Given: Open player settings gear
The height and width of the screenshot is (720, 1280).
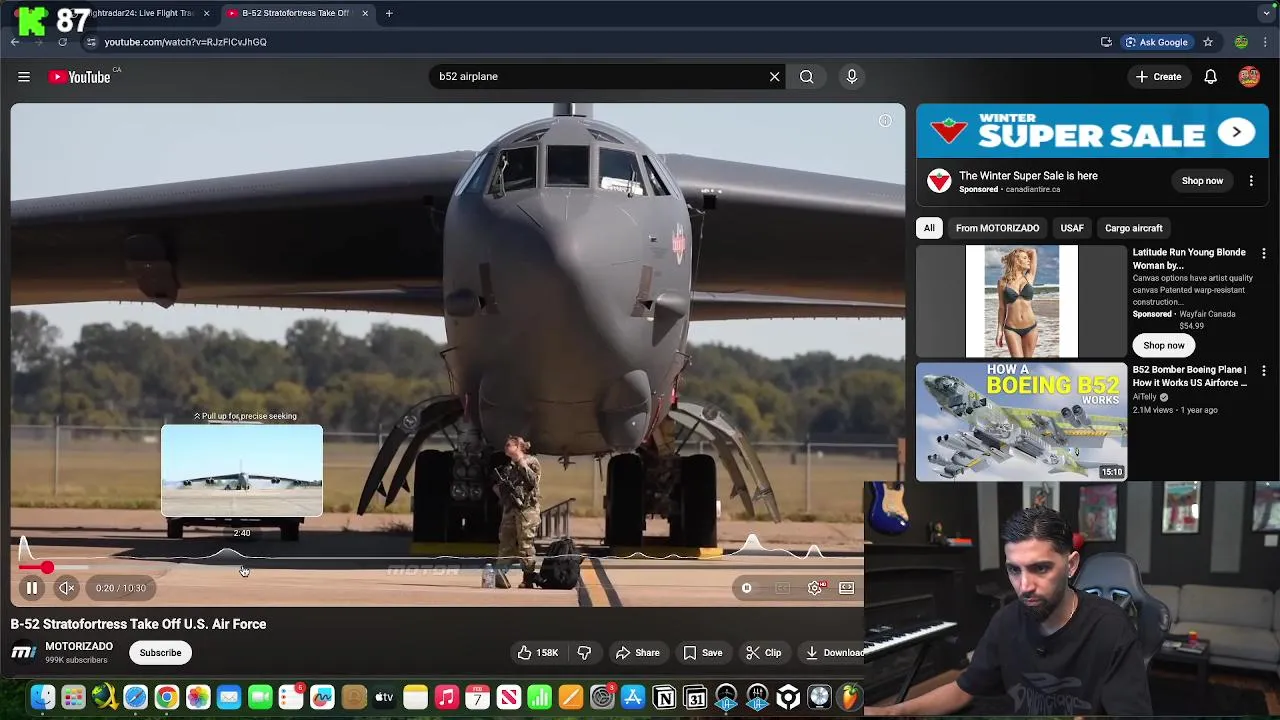Looking at the screenshot, I should click(x=815, y=588).
